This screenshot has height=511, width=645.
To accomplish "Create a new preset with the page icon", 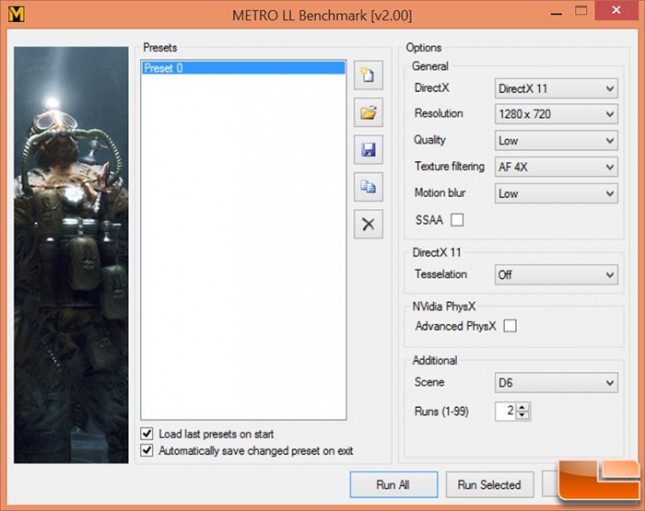I will click(368, 75).
